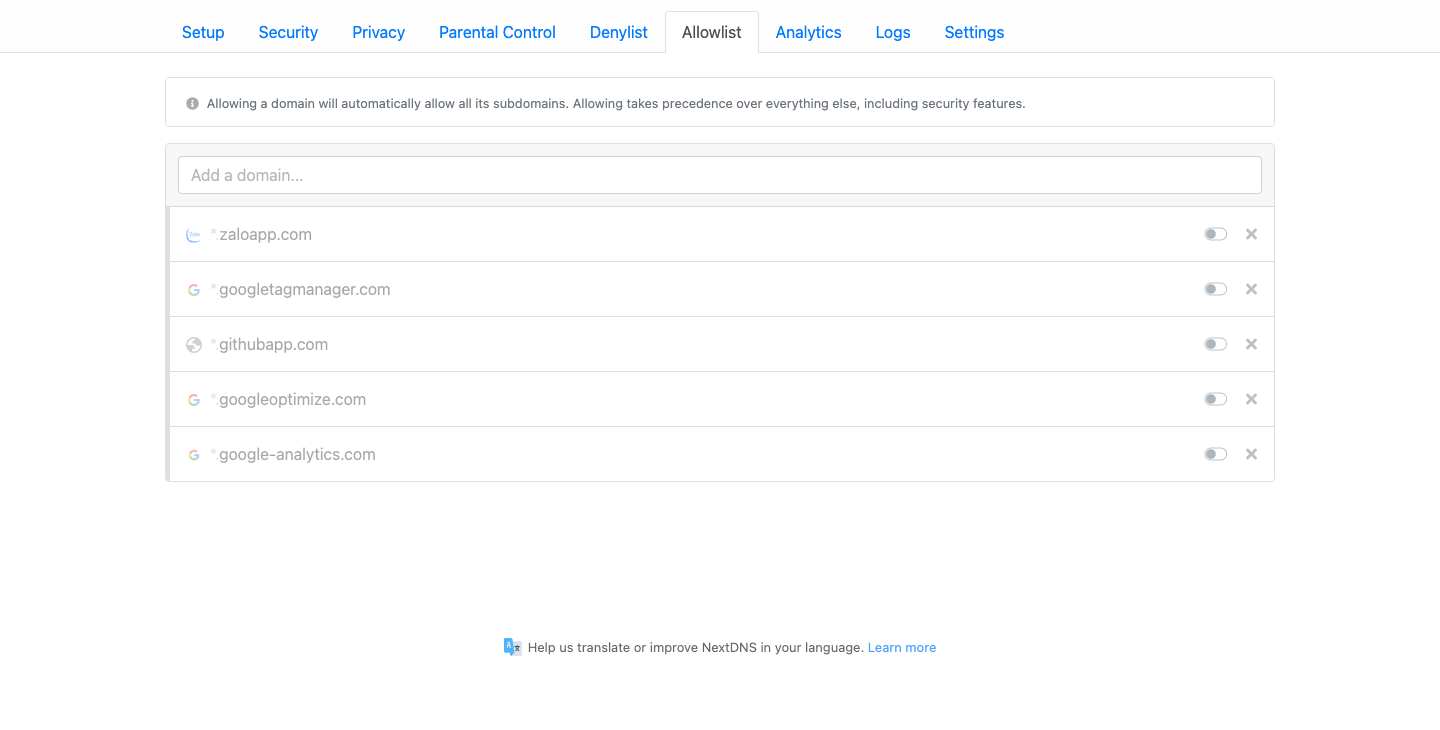Enable the zaloapp.com toggle
The height and width of the screenshot is (730, 1440).
pyautogui.click(x=1215, y=234)
